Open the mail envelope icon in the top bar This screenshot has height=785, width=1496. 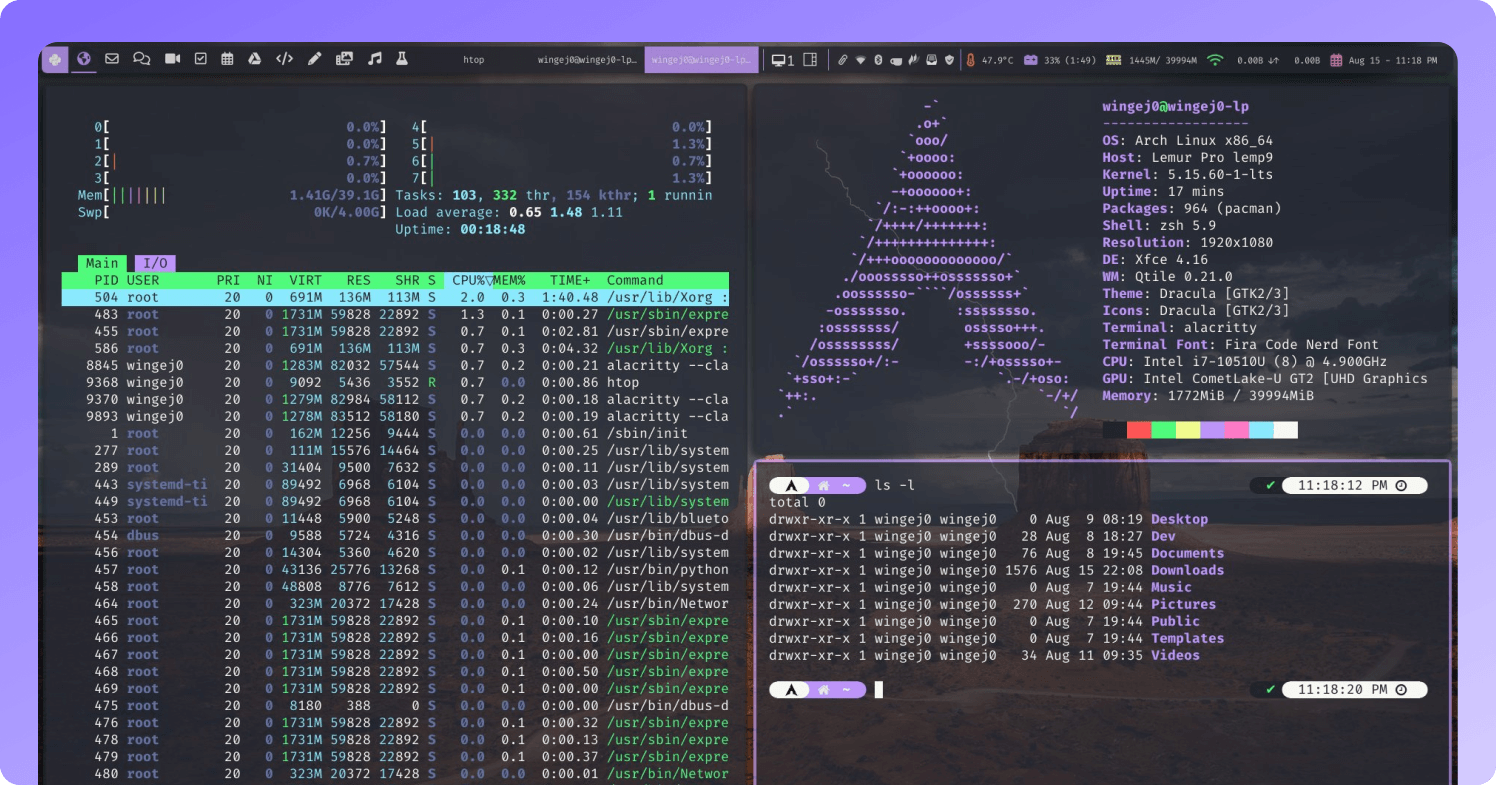[112, 59]
